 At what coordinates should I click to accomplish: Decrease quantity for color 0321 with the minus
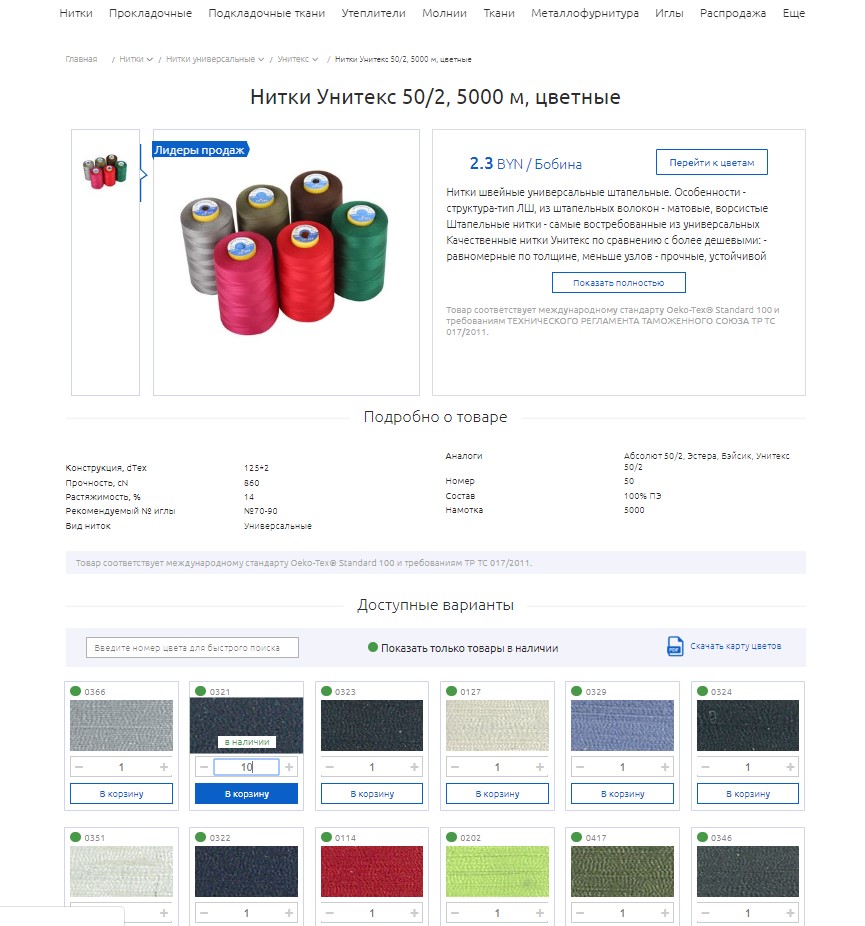205,766
